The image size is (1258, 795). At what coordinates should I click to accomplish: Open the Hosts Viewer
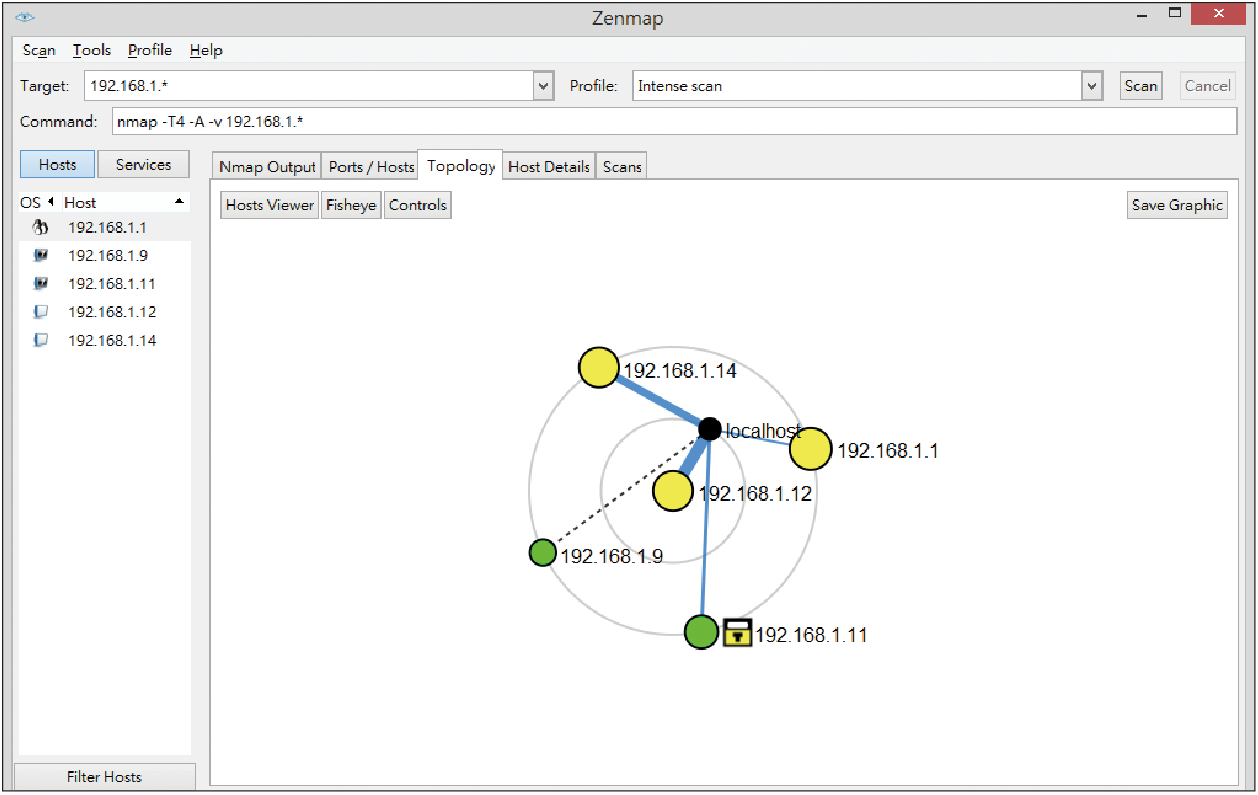[269, 205]
